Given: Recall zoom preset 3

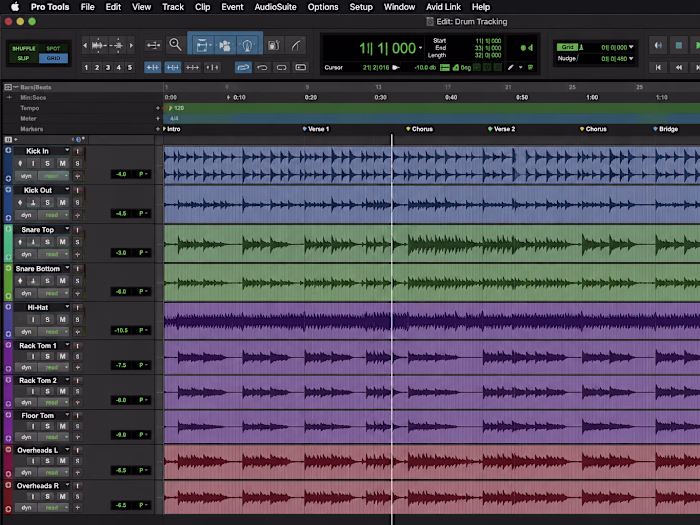Looking at the screenshot, I should pos(108,67).
